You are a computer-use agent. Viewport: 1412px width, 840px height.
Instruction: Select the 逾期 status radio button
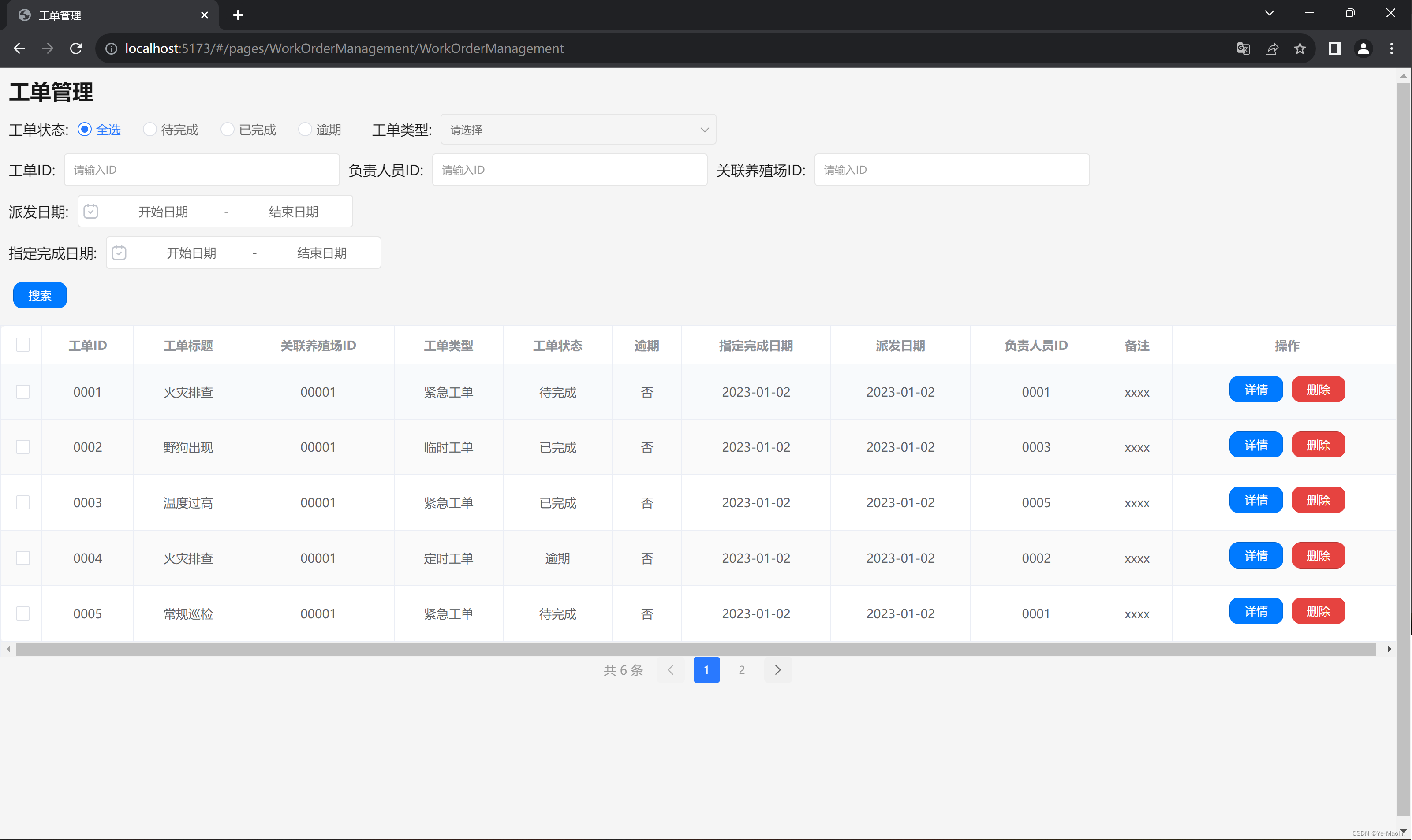305,130
